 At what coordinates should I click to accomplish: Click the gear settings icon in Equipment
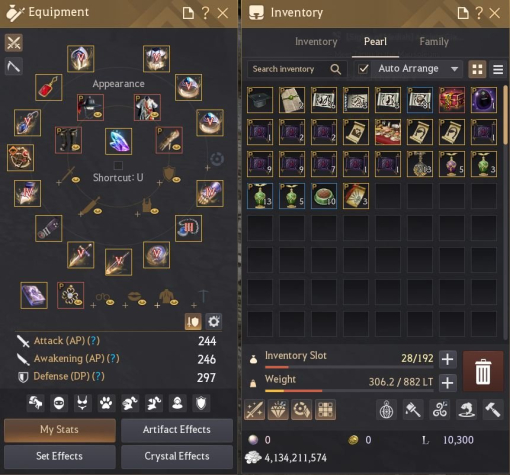coord(213,322)
